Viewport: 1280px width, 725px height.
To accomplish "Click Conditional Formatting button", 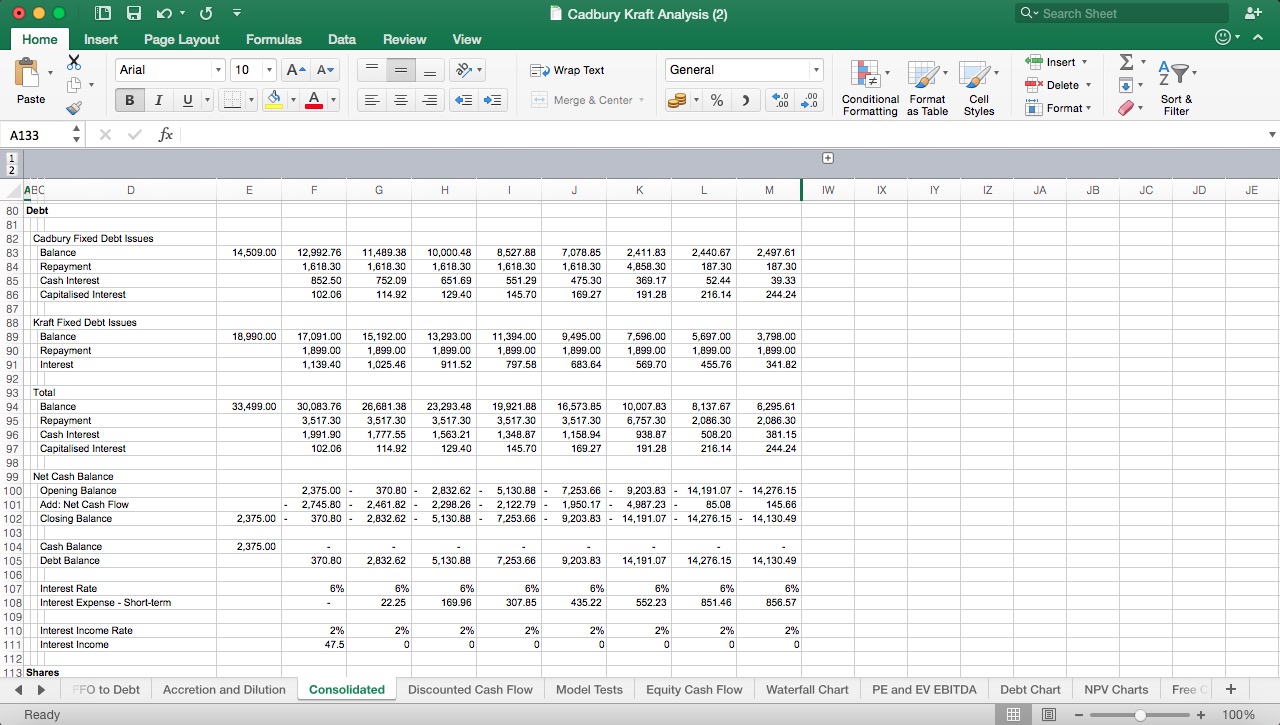I will point(870,88).
